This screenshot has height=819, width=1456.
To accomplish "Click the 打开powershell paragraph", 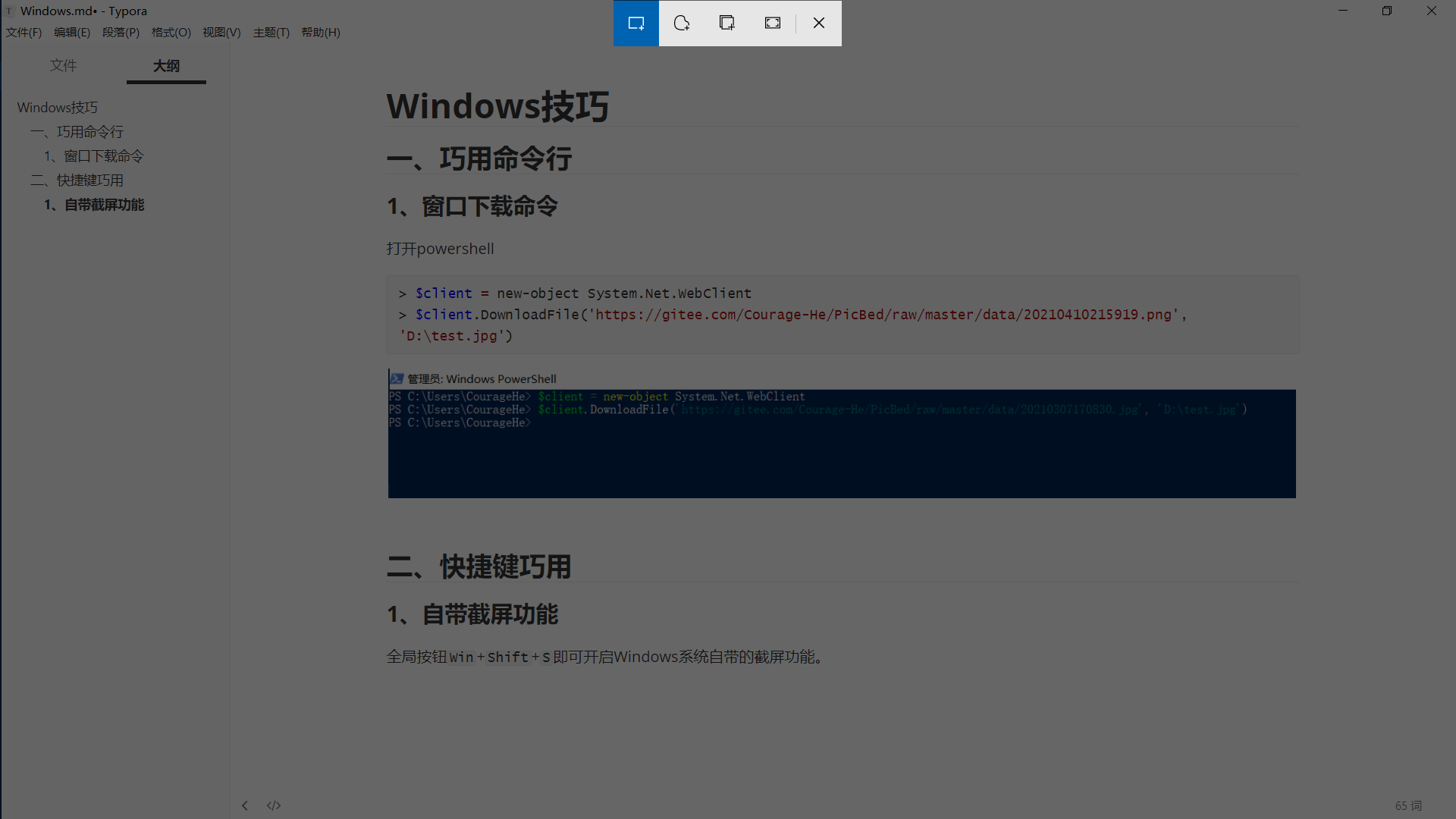I will pyautogui.click(x=441, y=249).
